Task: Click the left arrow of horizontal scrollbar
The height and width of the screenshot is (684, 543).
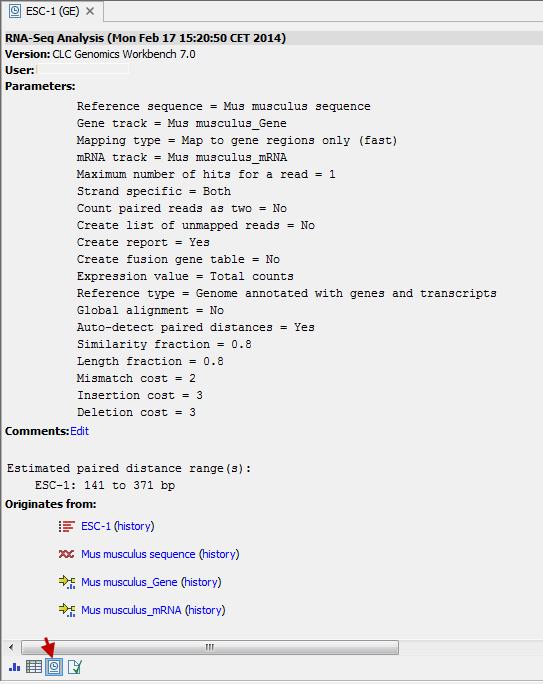Action: pos(11,647)
